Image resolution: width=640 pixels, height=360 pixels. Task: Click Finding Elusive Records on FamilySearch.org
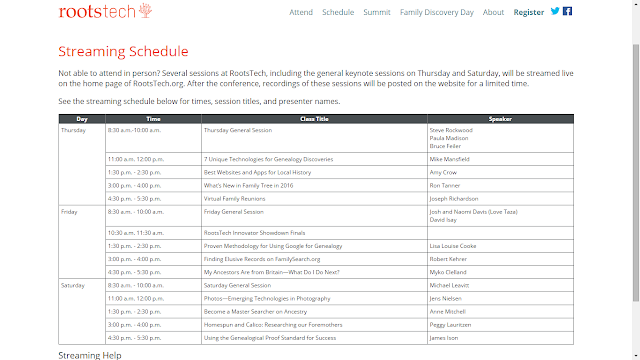click(262, 259)
